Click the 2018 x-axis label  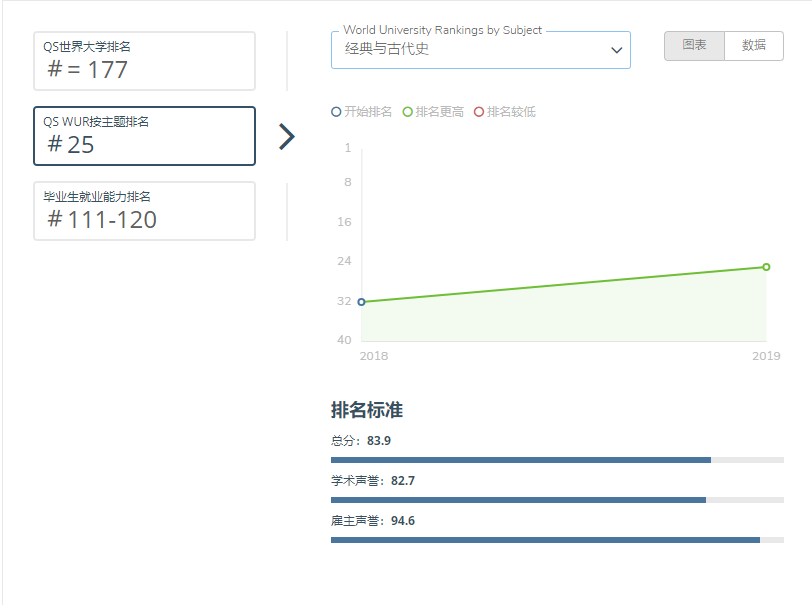click(374, 356)
